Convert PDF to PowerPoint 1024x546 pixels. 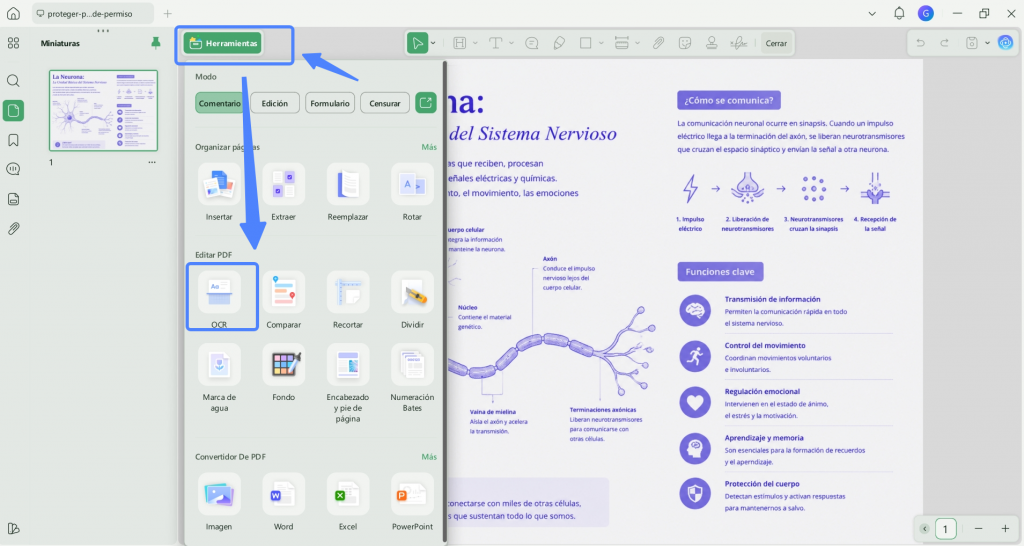pos(412,503)
